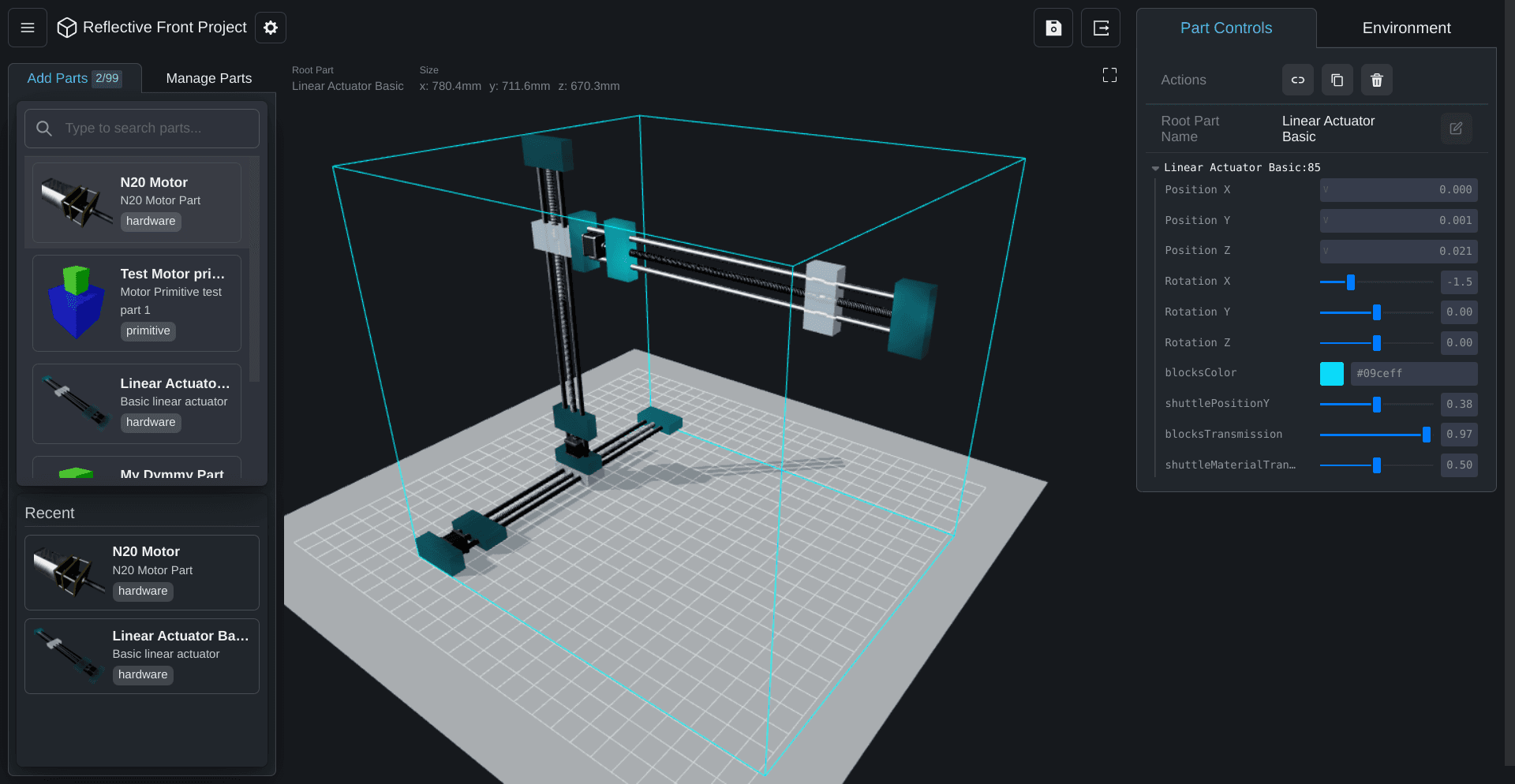
Task: Duplicate the part using the copy icon
Action: click(x=1337, y=80)
